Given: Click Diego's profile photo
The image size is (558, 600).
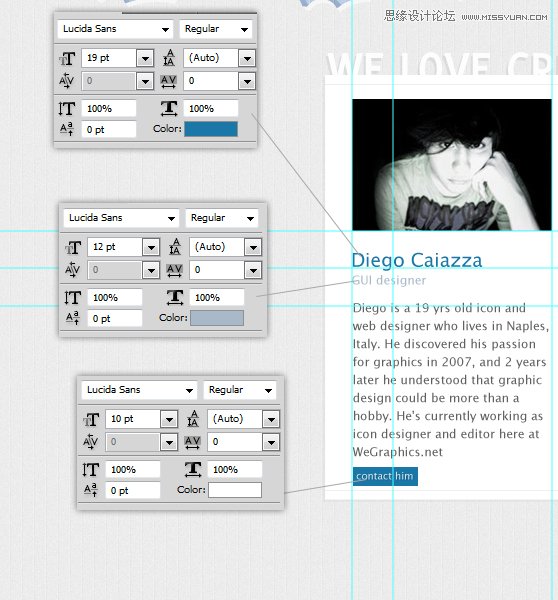Looking at the screenshot, I should (x=452, y=165).
